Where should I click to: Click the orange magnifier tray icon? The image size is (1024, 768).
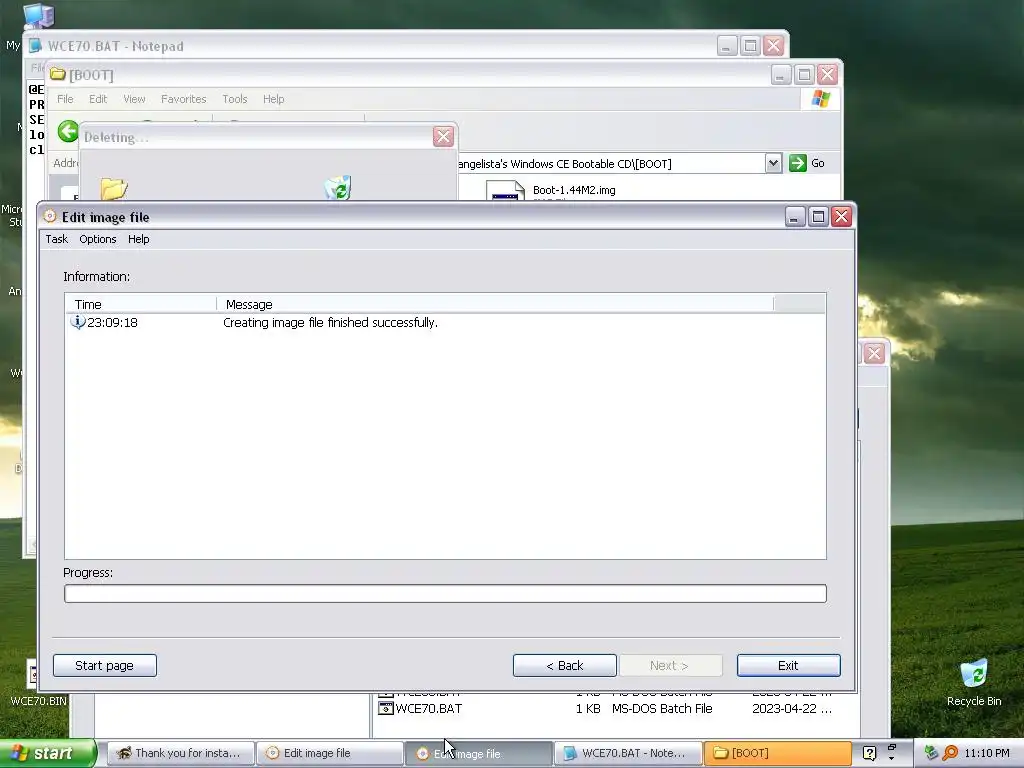click(x=951, y=753)
